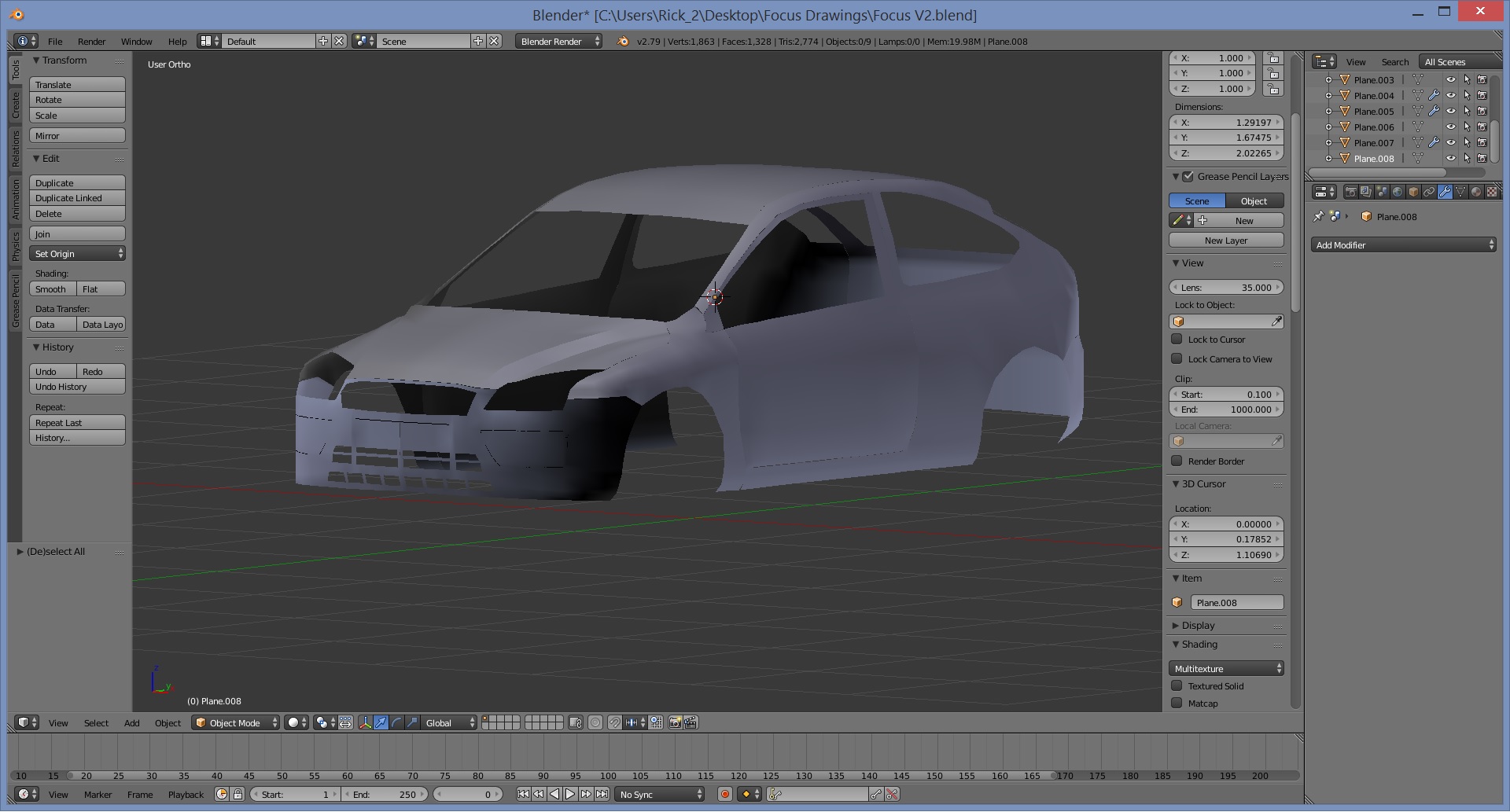Open the Object Mode selector dropdown
Screen dimensions: 1510x812
(x=236, y=723)
